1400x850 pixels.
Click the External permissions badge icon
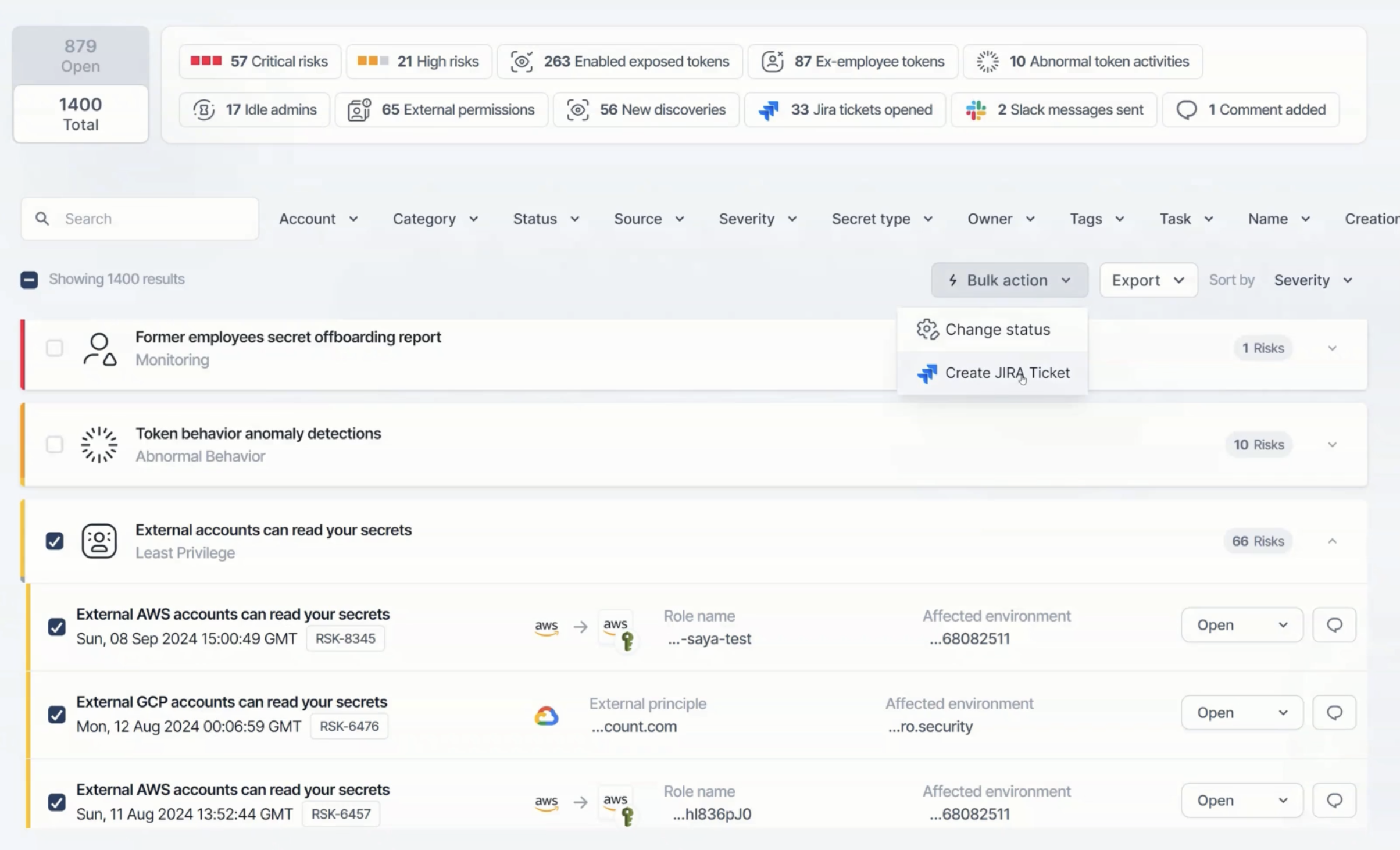tap(359, 110)
